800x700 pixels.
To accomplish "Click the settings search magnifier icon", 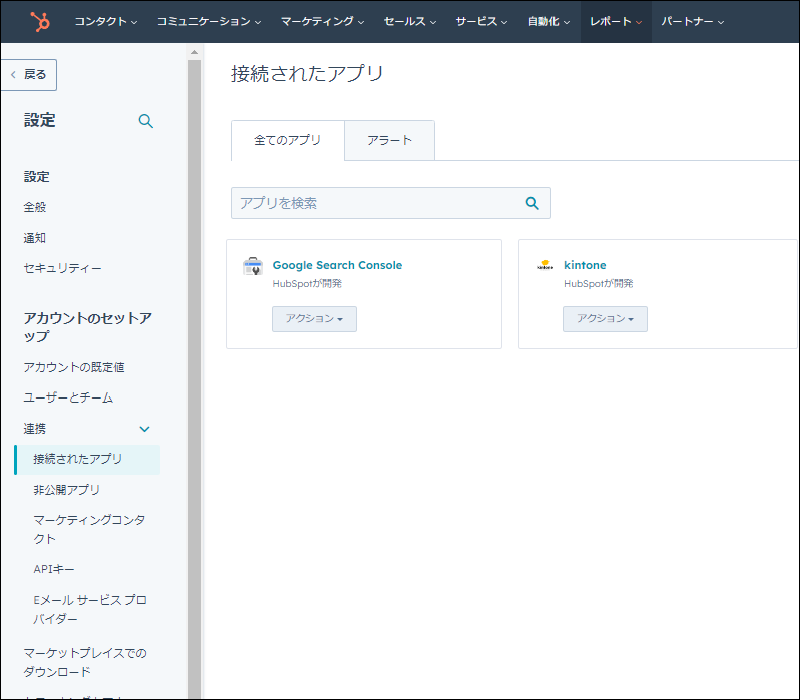I will (x=145, y=121).
